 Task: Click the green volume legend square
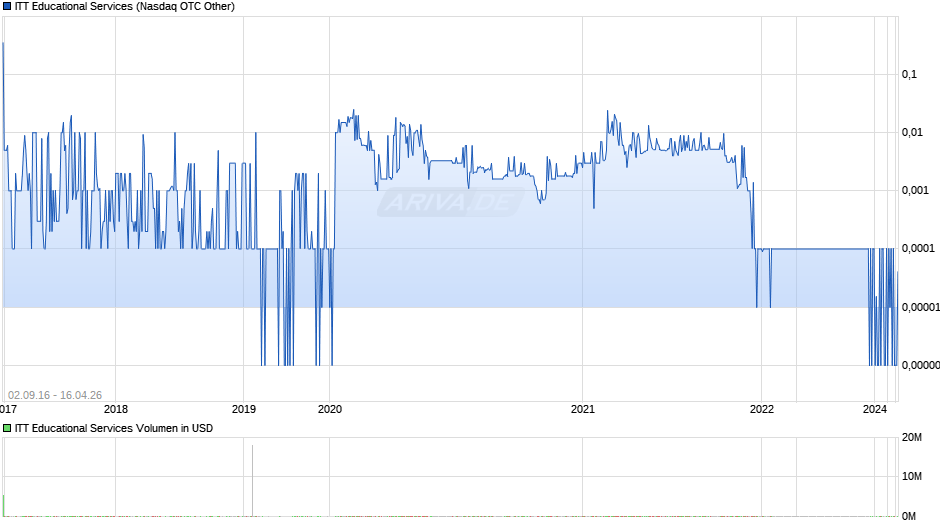(7, 428)
